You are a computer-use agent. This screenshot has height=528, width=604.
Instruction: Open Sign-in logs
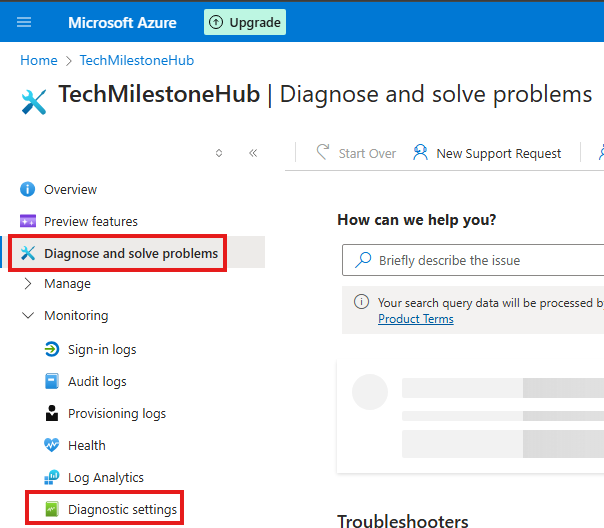tap(102, 350)
